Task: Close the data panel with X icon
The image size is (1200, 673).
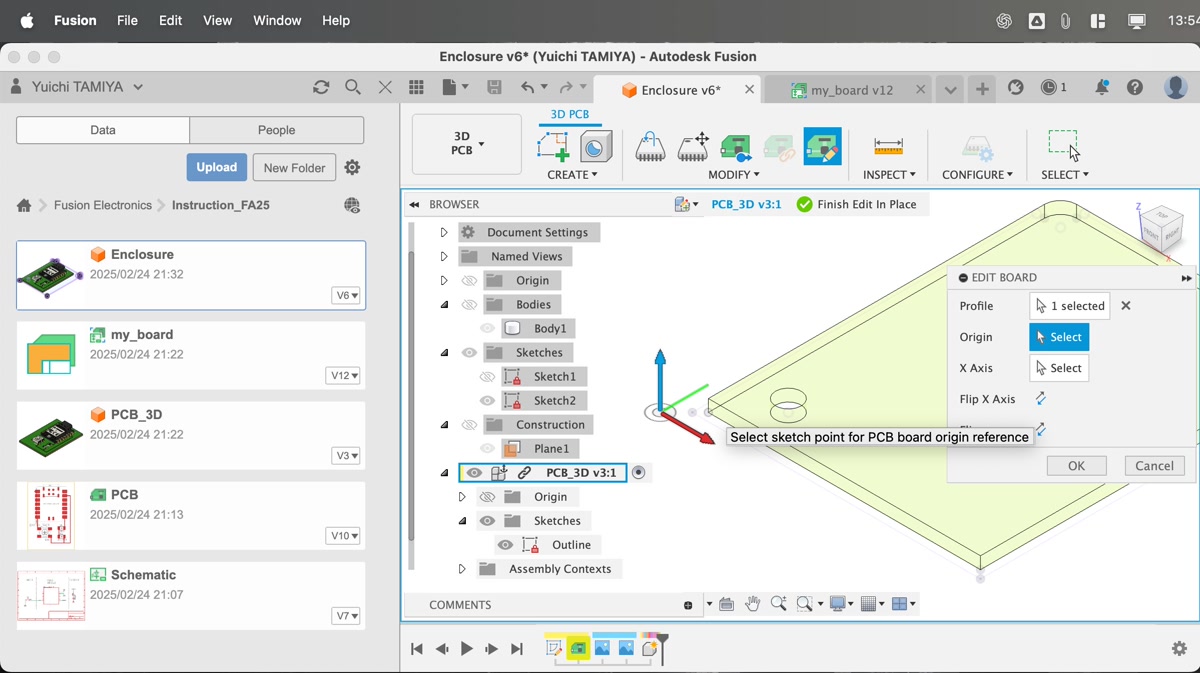Action: [x=385, y=87]
